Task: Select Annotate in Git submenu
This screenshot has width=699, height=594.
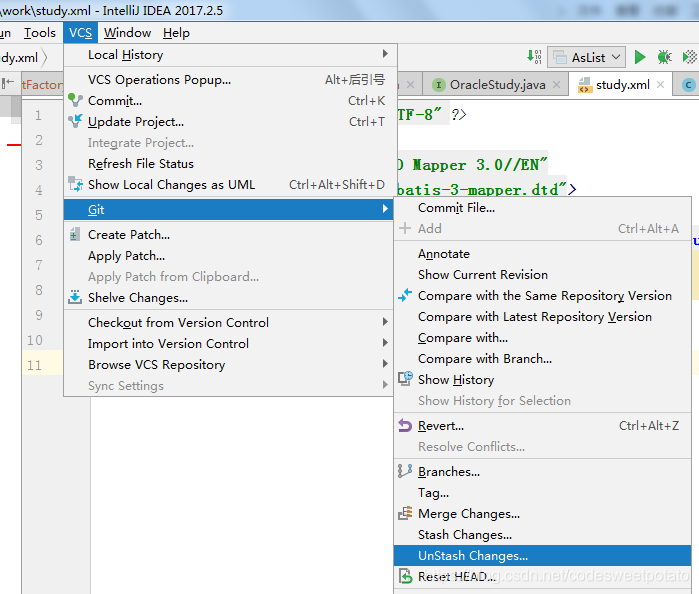Action: coord(543,254)
